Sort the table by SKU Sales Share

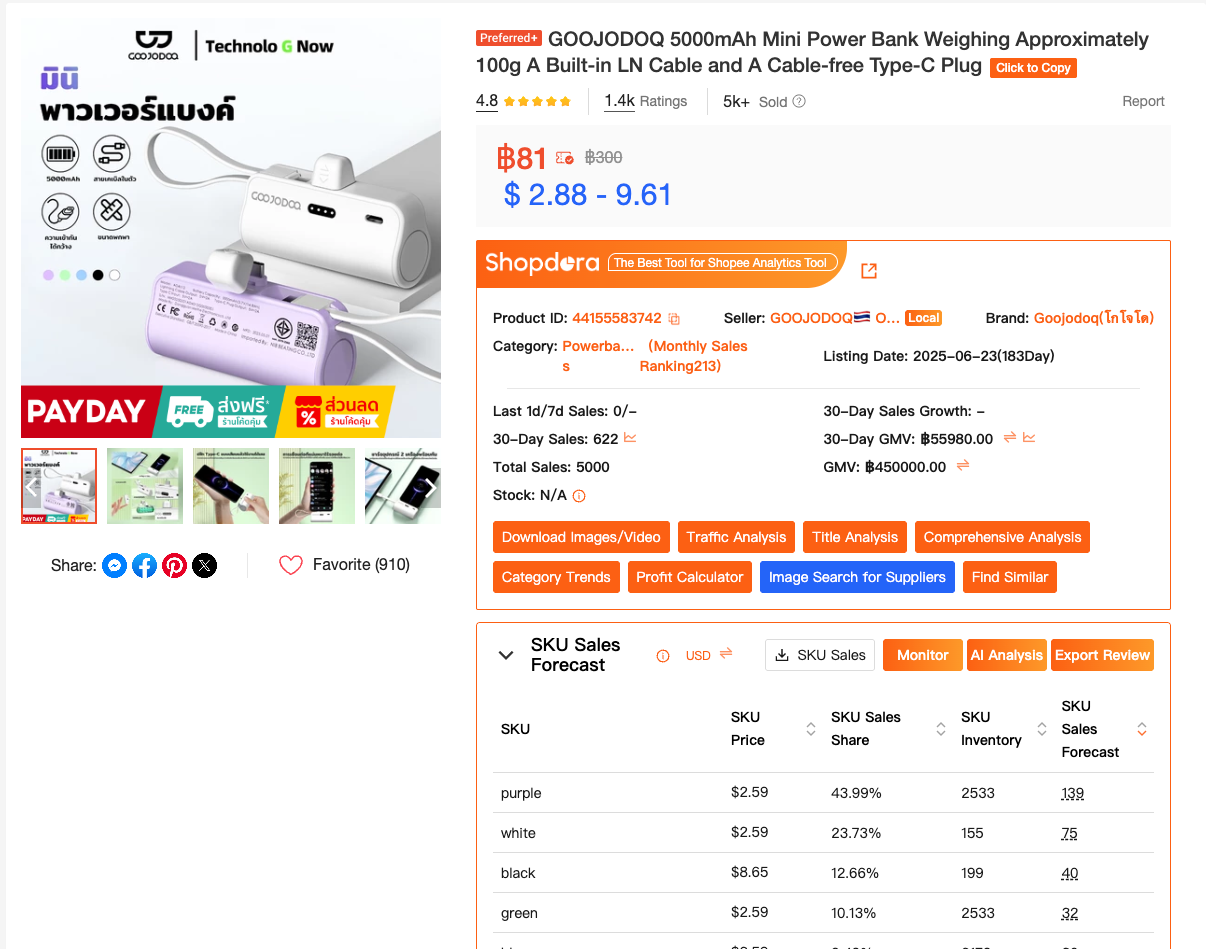(x=941, y=729)
